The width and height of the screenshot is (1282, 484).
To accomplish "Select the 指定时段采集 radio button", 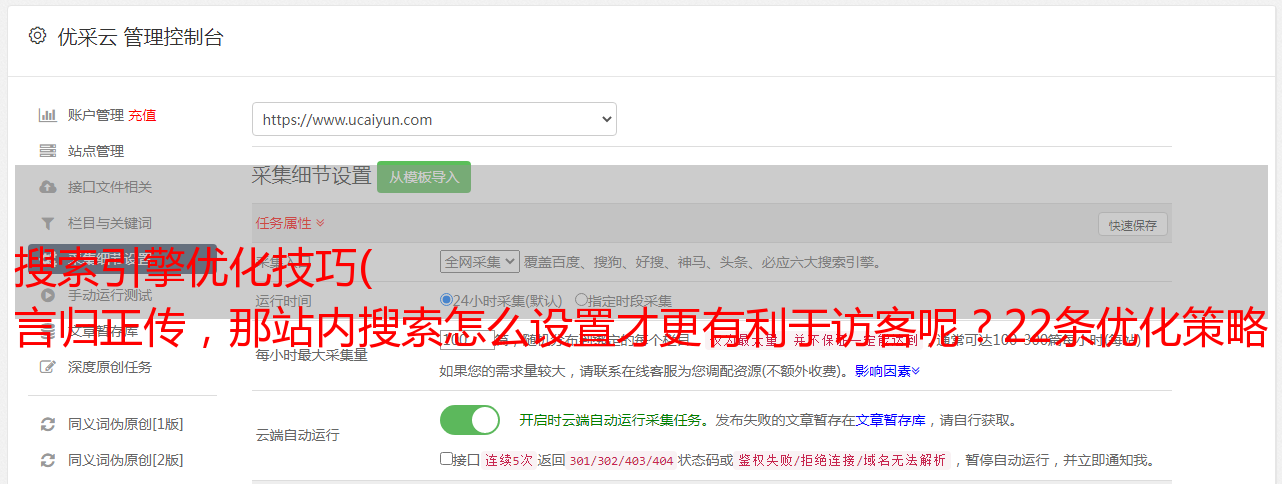I will tap(581, 300).
